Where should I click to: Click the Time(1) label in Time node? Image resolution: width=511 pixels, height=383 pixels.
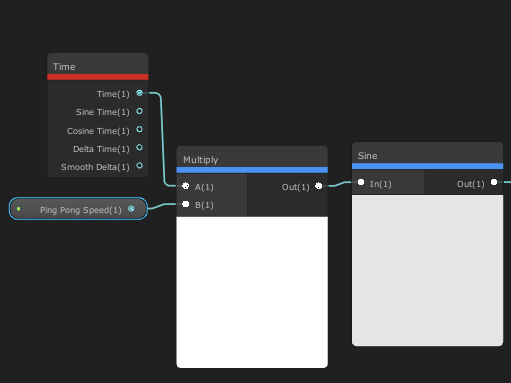click(x=113, y=94)
